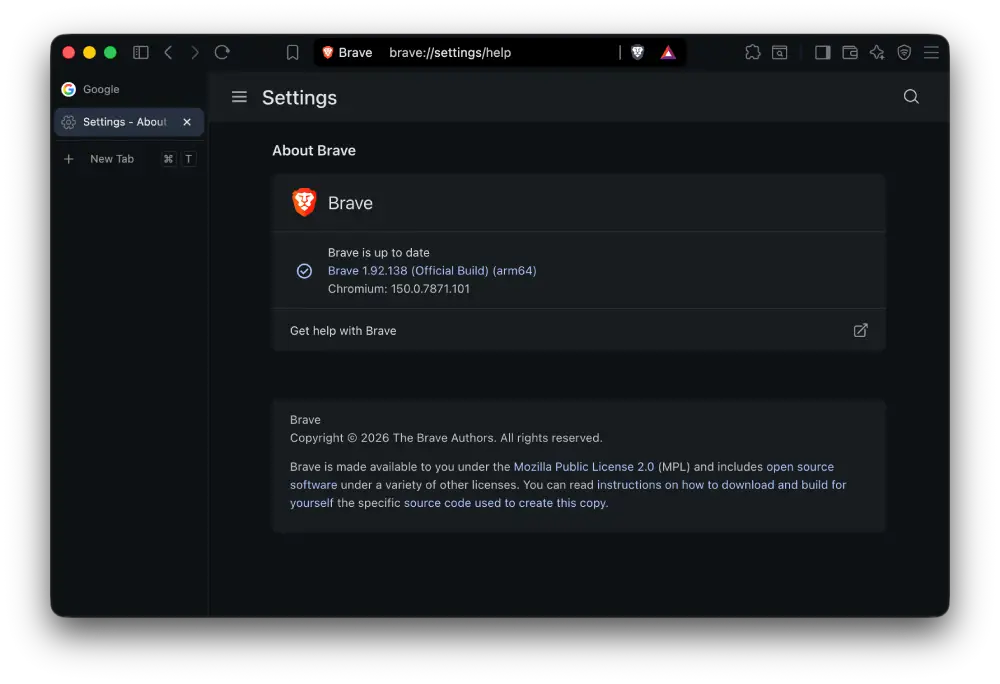
Task: Open the Extensions puzzle icon
Action: 753,52
